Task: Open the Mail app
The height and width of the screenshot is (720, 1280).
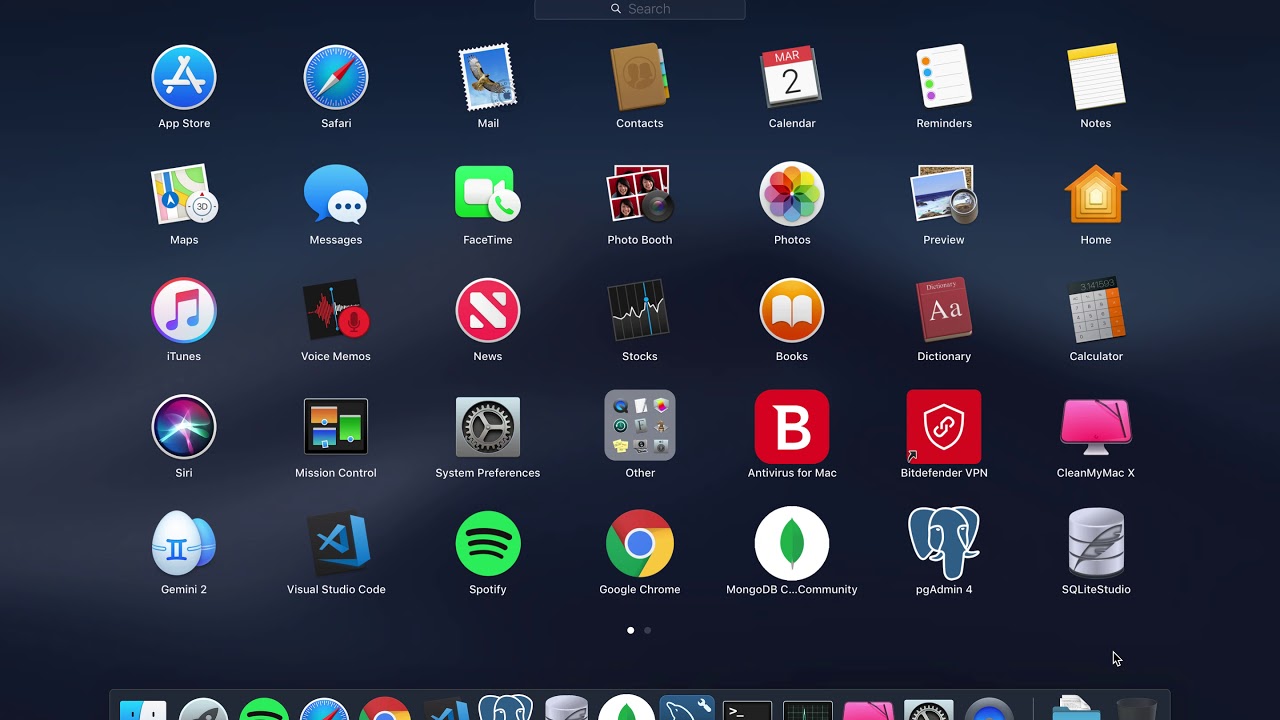Action: point(488,77)
